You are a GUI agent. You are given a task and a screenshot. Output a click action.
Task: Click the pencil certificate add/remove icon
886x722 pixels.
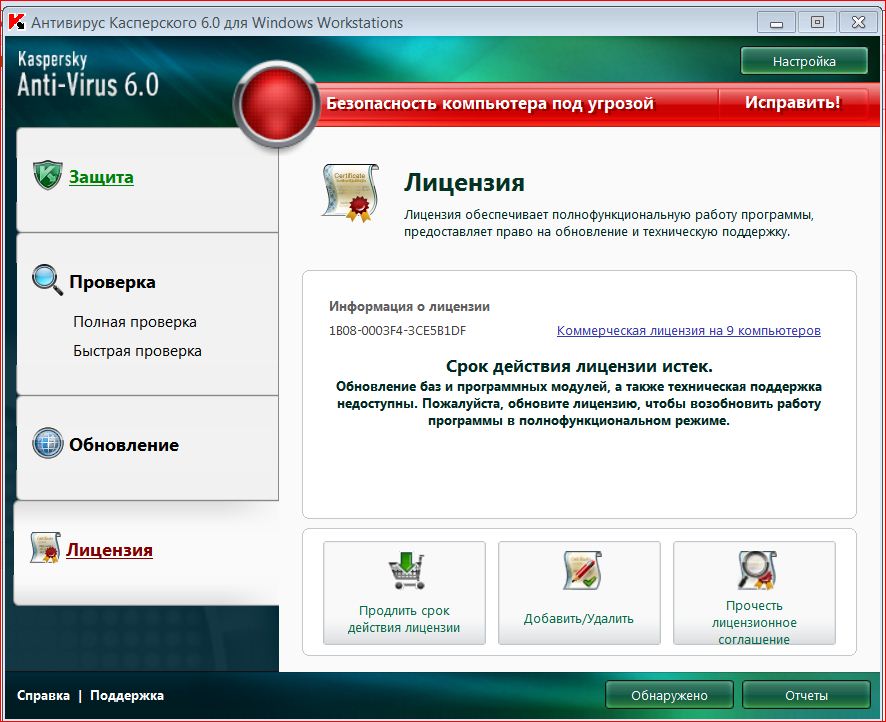click(x=581, y=571)
